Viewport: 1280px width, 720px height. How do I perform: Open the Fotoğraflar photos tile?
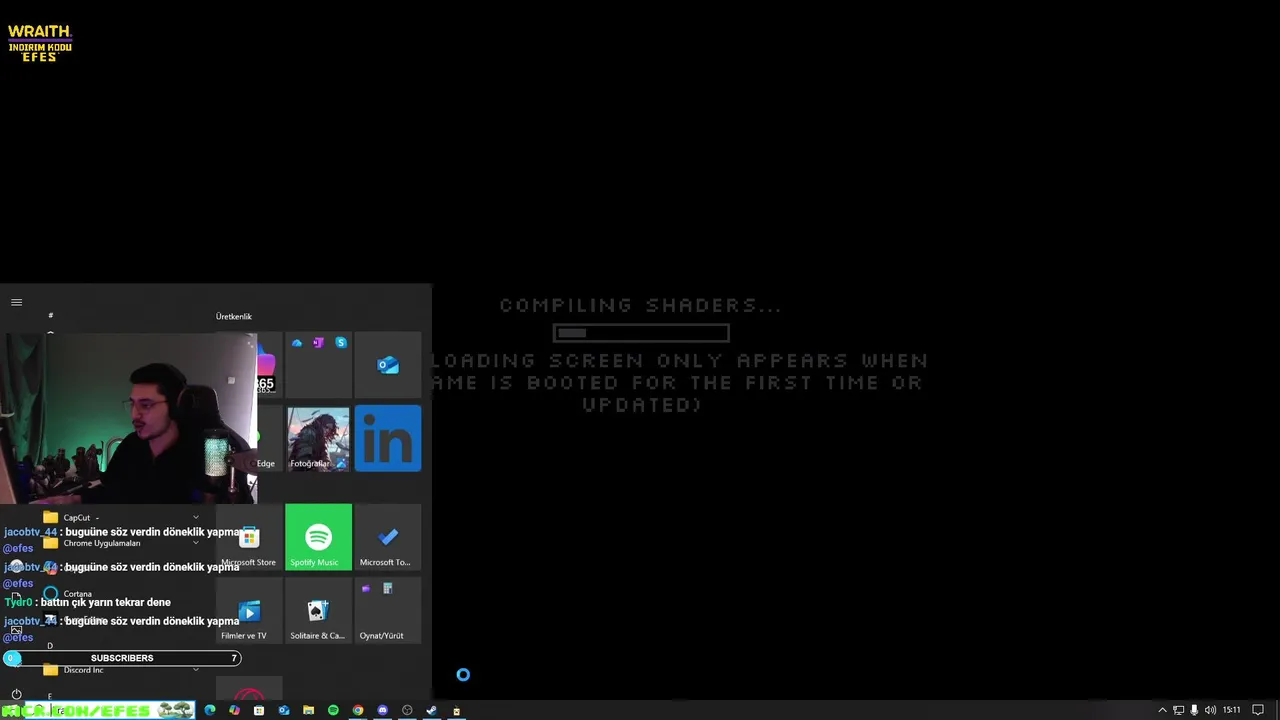tap(318, 438)
